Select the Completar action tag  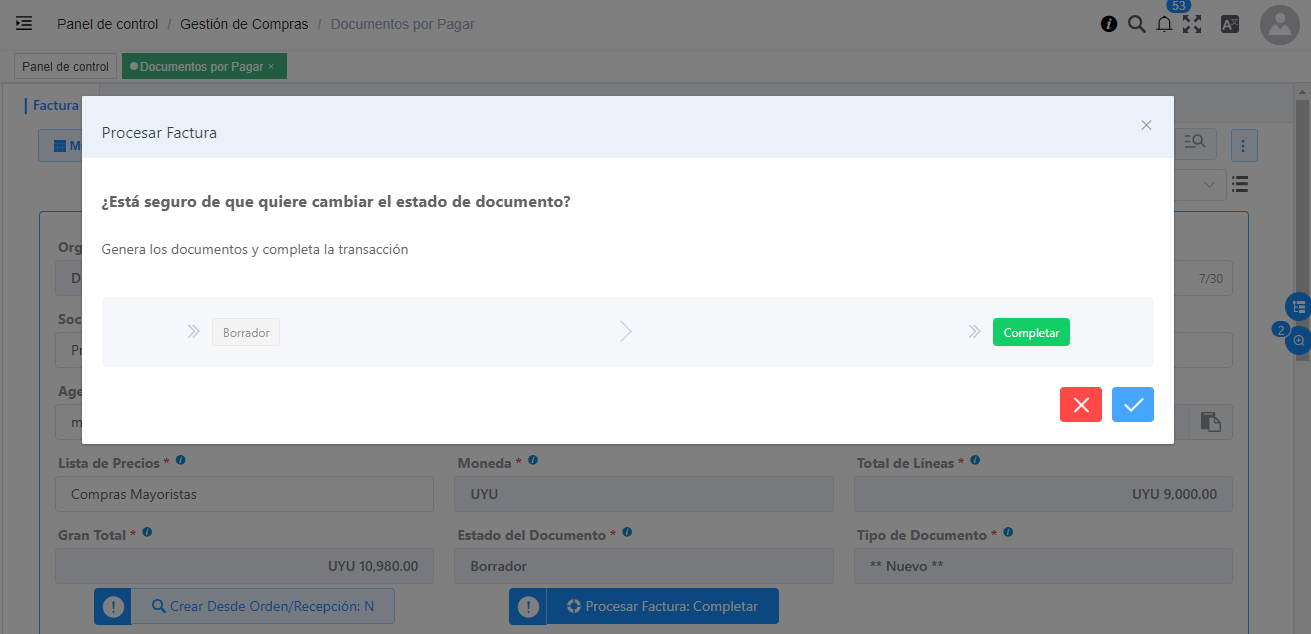pos(1030,332)
